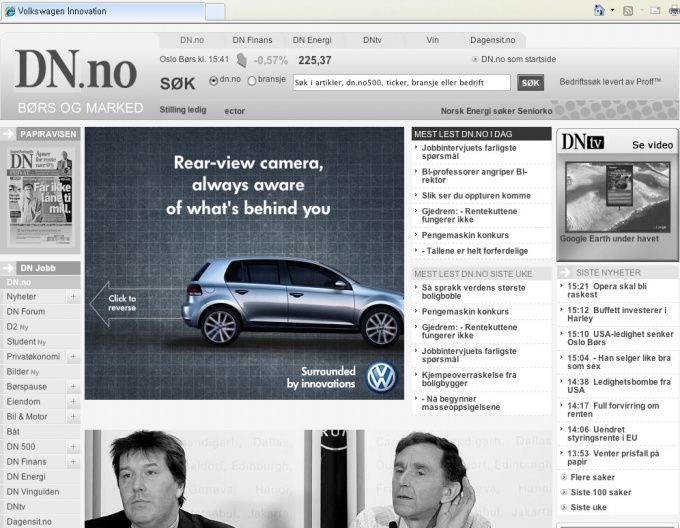
Task: Click DN Forum in sidebar
Action: [x=26, y=311]
